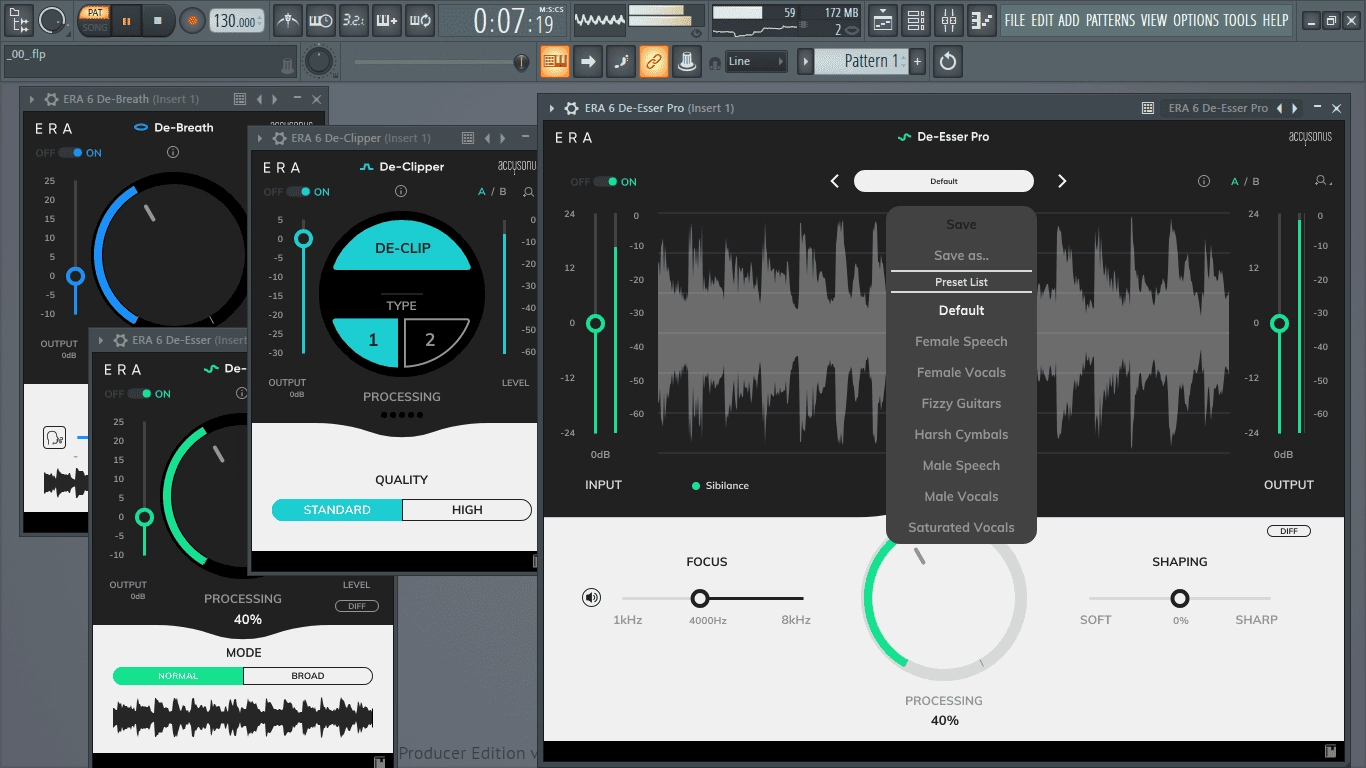Go to next preset in De-Esser Pro
Viewport: 1366px width, 768px height.
point(1062,181)
